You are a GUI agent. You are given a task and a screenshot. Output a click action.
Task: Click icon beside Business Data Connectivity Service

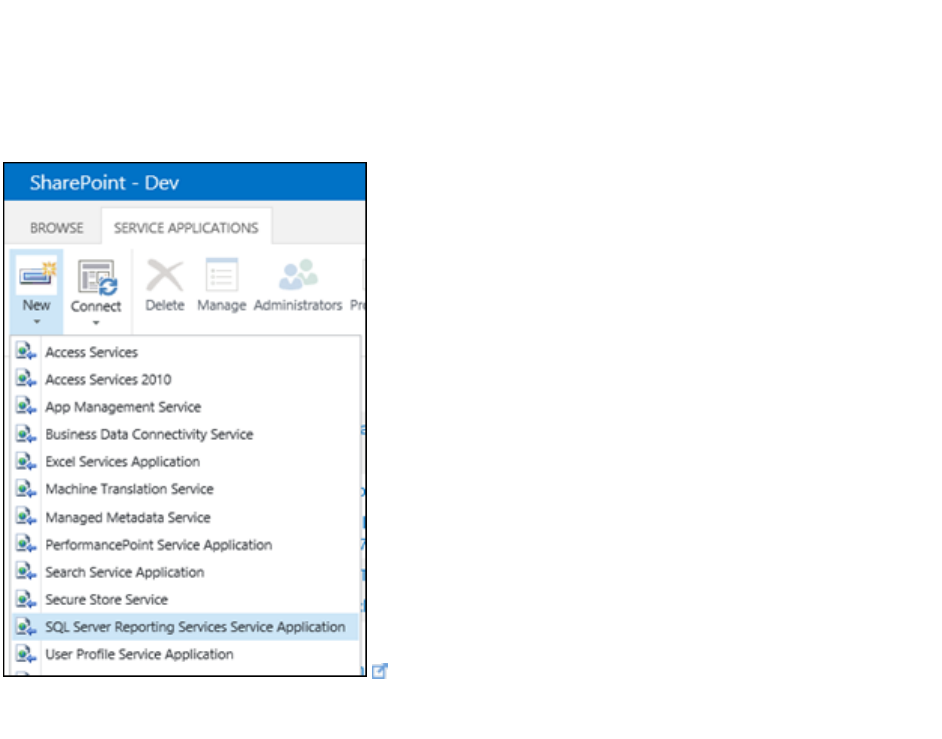[x=26, y=434]
